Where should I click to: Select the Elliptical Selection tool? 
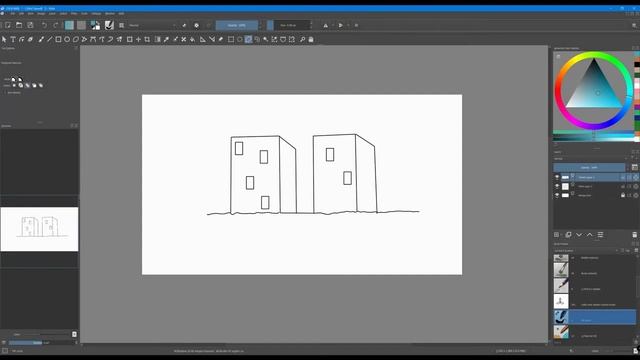(240, 39)
